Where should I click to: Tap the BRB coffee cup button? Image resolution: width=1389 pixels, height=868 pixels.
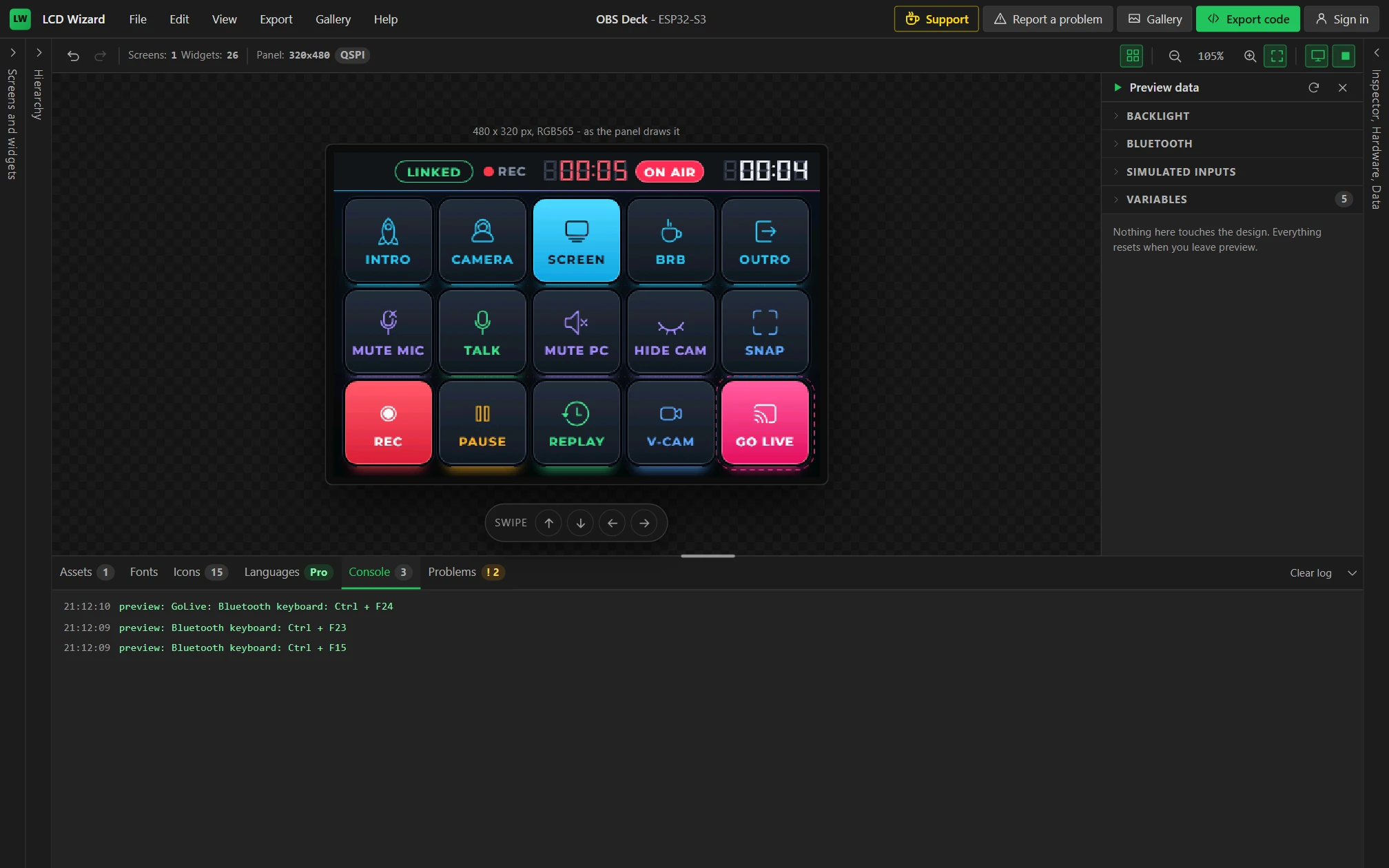click(670, 240)
